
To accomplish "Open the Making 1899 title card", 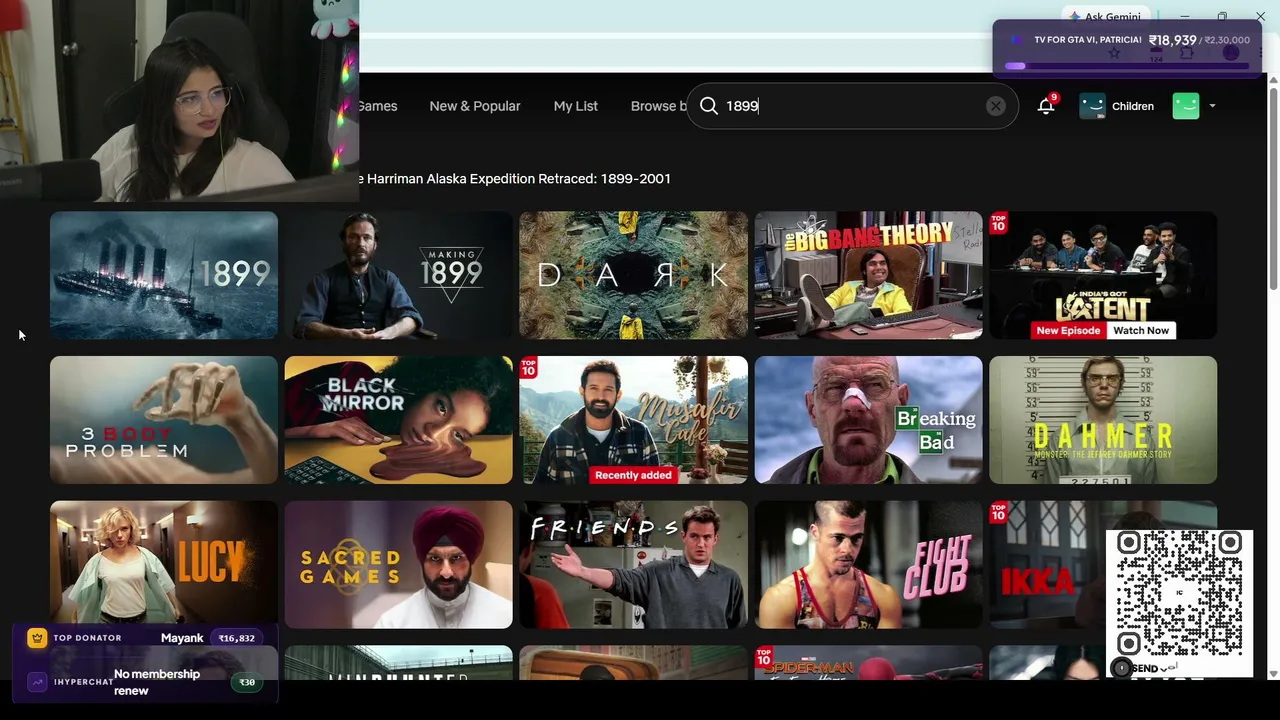I will pos(399,275).
